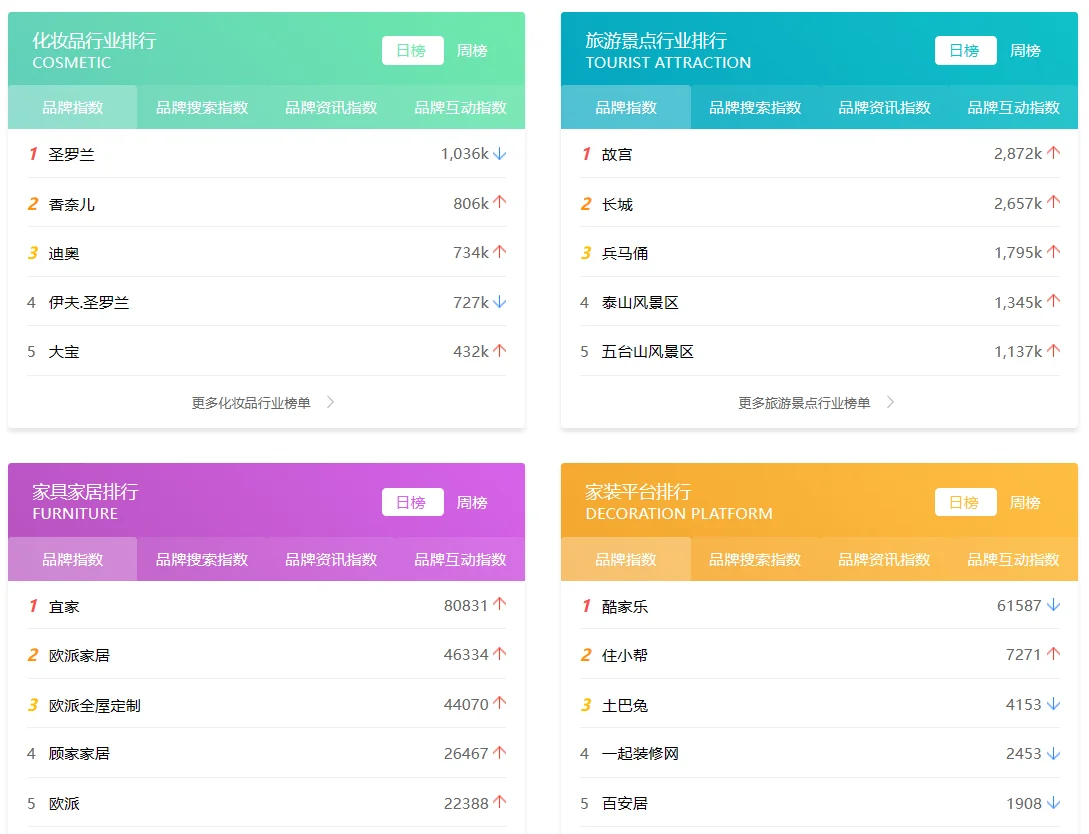Select 日榜 toggle in Cosmetic ranking card

[x=413, y=51]
